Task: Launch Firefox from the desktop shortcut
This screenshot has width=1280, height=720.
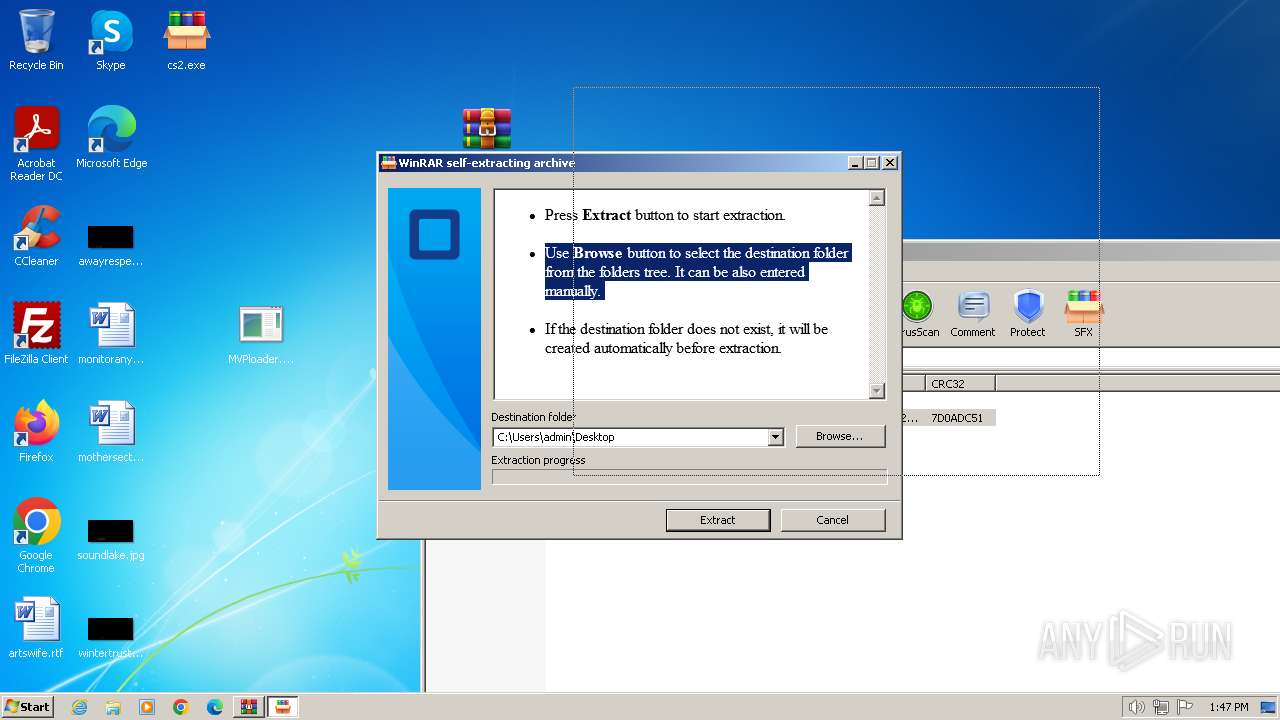Action: tap(36, 432)
